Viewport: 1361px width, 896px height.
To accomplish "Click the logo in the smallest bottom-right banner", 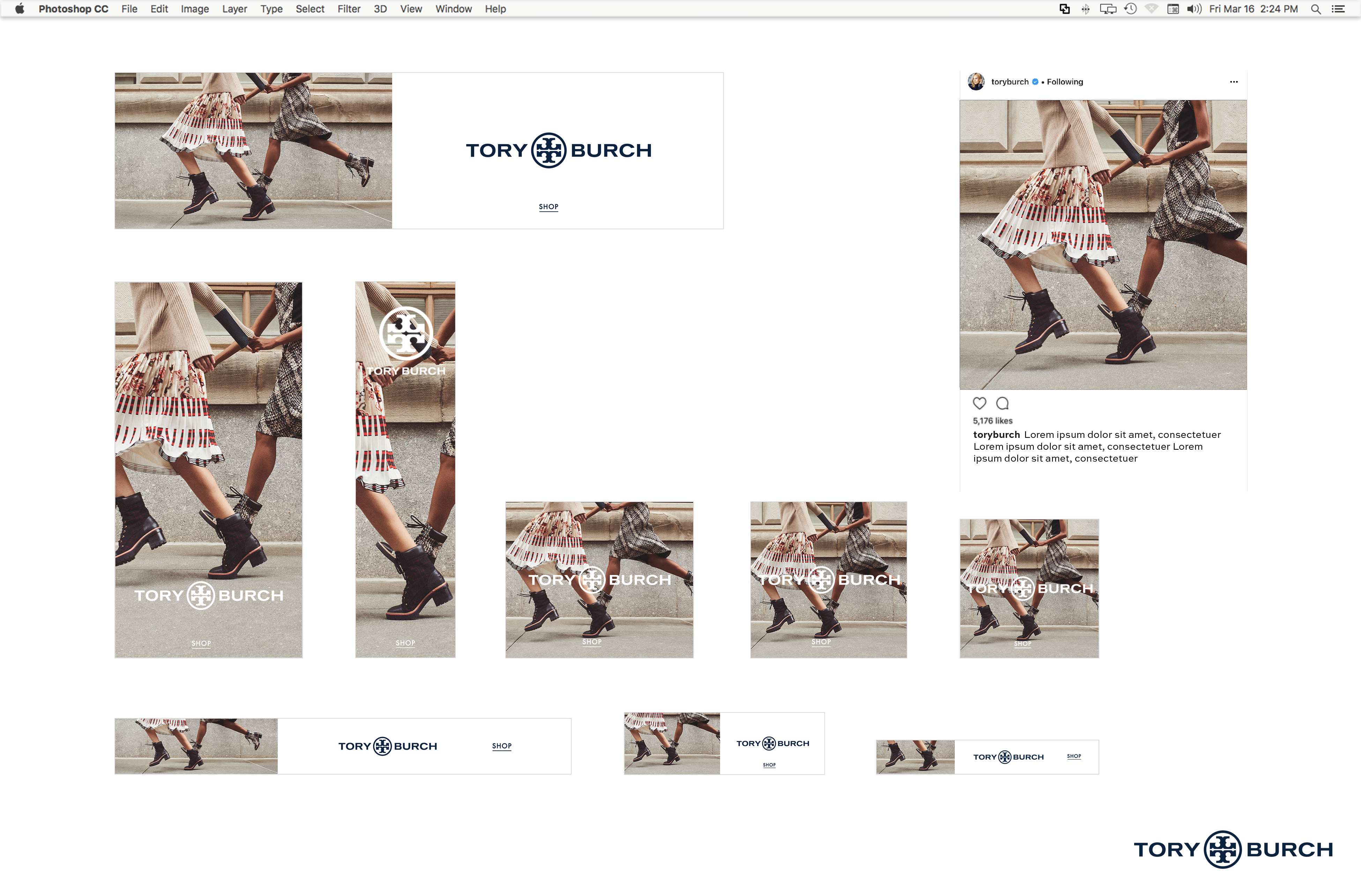I will pos(1009,757).
